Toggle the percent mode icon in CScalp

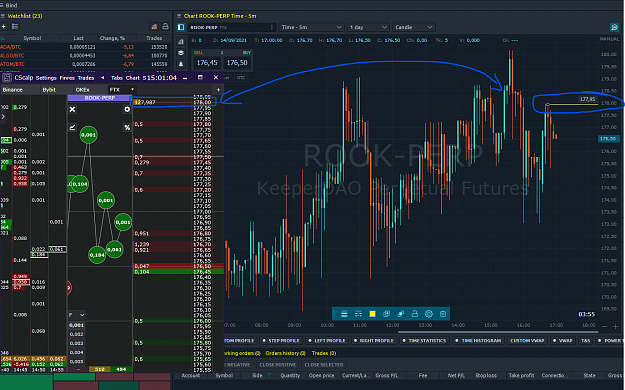click(x=127, y=128)
